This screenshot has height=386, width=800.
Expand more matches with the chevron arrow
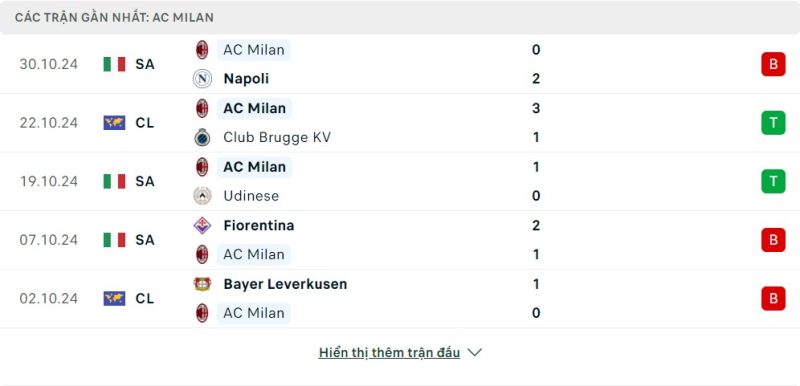[474, 352]
